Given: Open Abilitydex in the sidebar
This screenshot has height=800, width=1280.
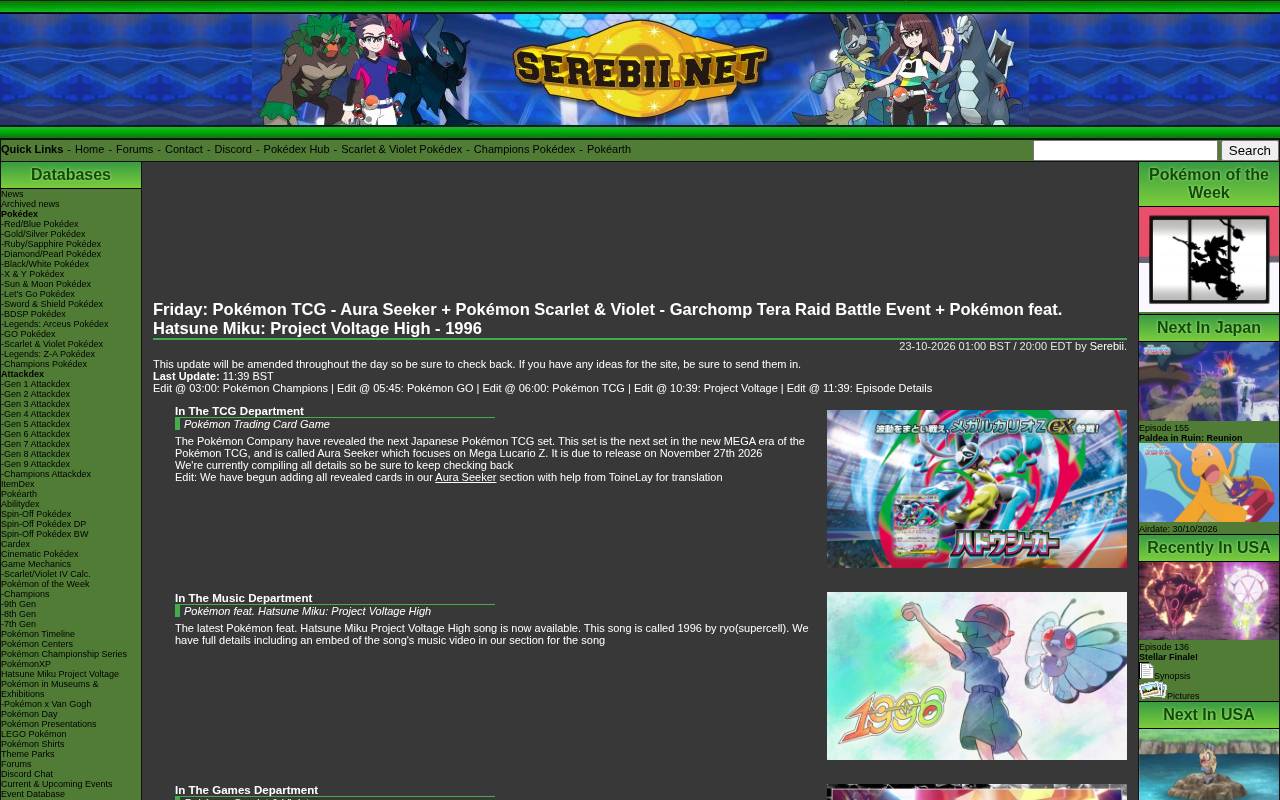Looking at the screenshot, I should pos(20,504).
